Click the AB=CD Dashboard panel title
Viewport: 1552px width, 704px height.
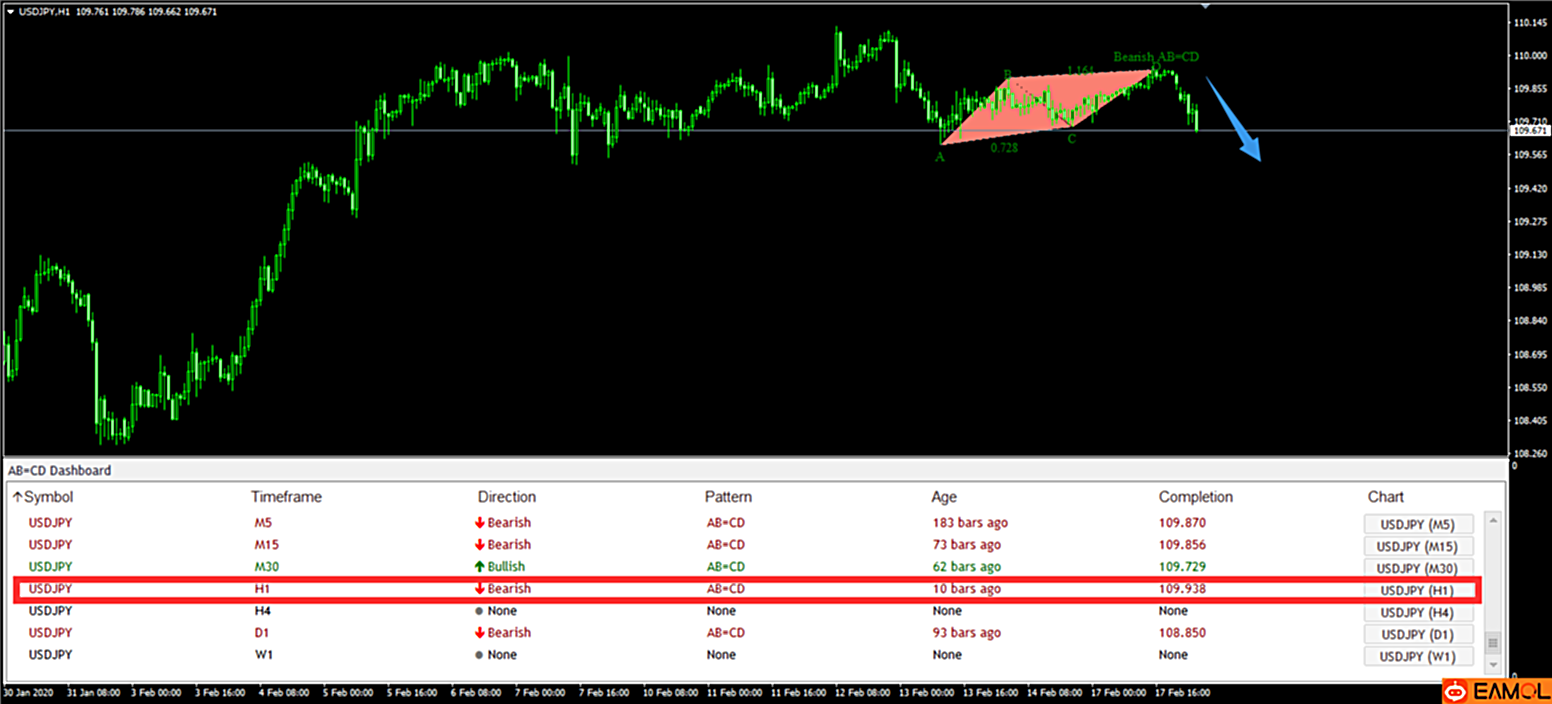[60, 470]
